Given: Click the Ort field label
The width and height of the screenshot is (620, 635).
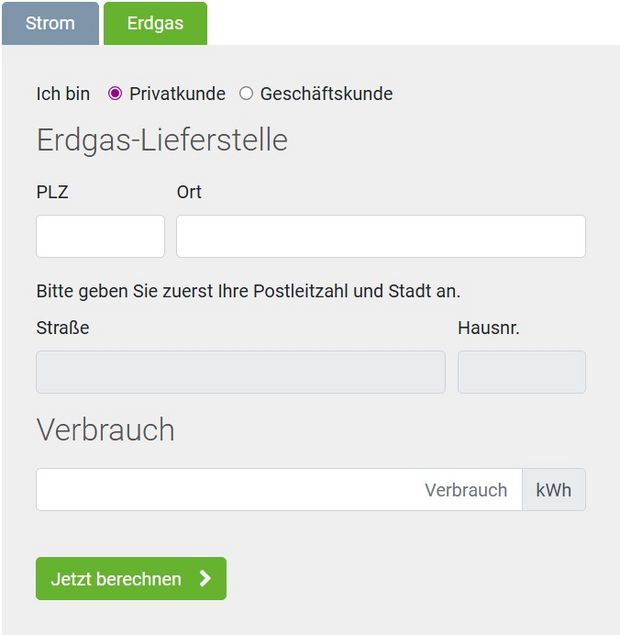Looking at the screenshot, I should 189,192.
